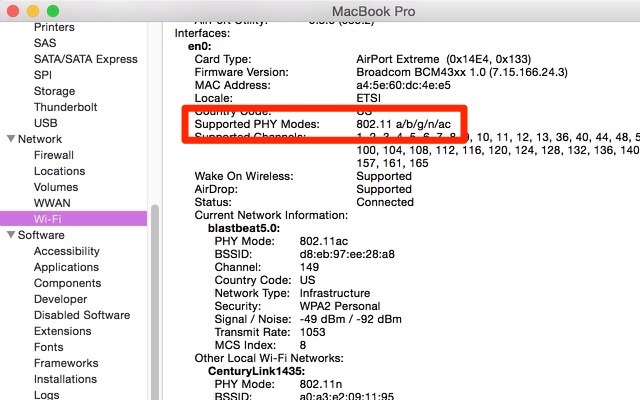Screen dimensions: 640x400
Task: Click the MAC address a4:5e:60:dc:4e:e5
Action: (x=403, y=85)
